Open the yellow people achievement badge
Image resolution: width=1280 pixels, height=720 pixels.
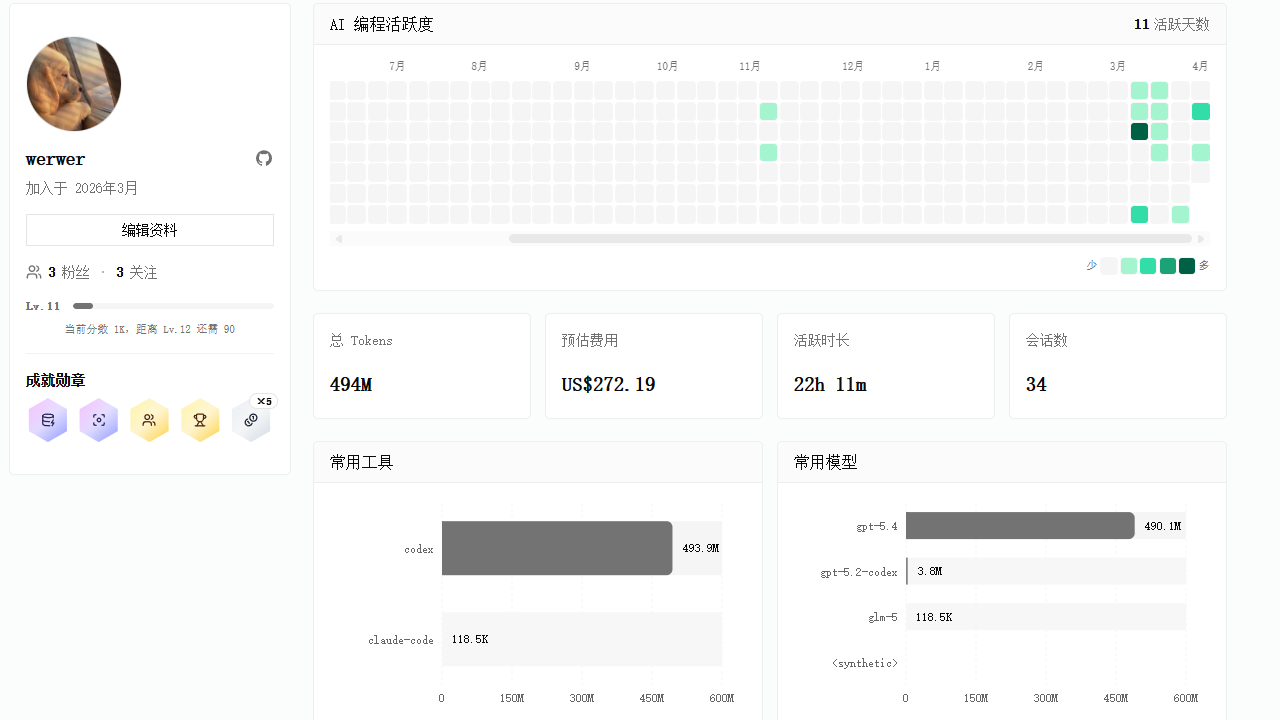(149, 421)
